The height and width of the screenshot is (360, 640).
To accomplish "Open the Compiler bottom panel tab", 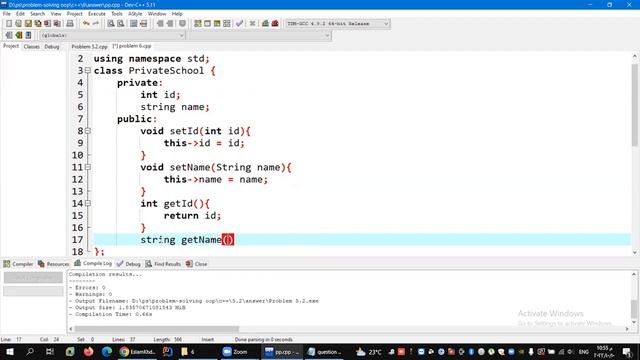I will (18, 264).
